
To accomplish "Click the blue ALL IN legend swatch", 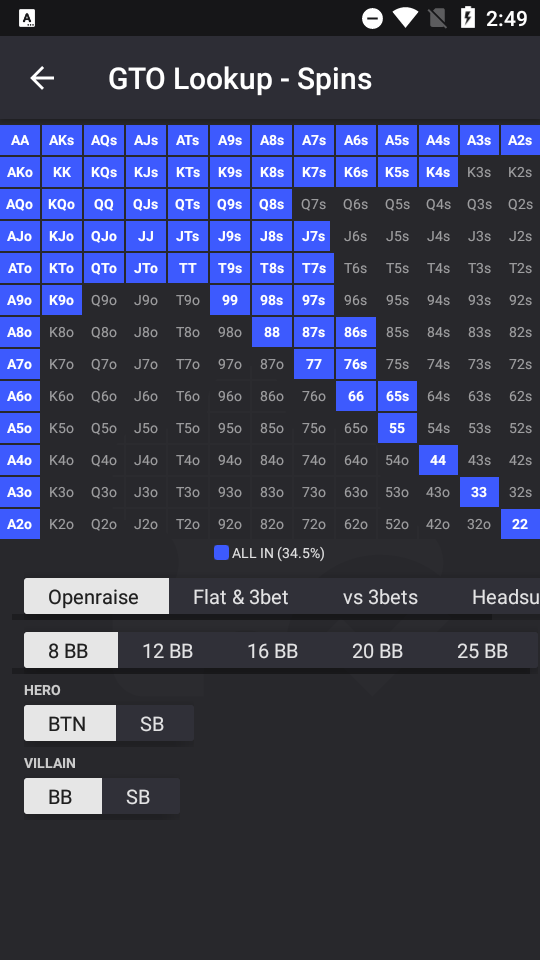I will point(221,553).
